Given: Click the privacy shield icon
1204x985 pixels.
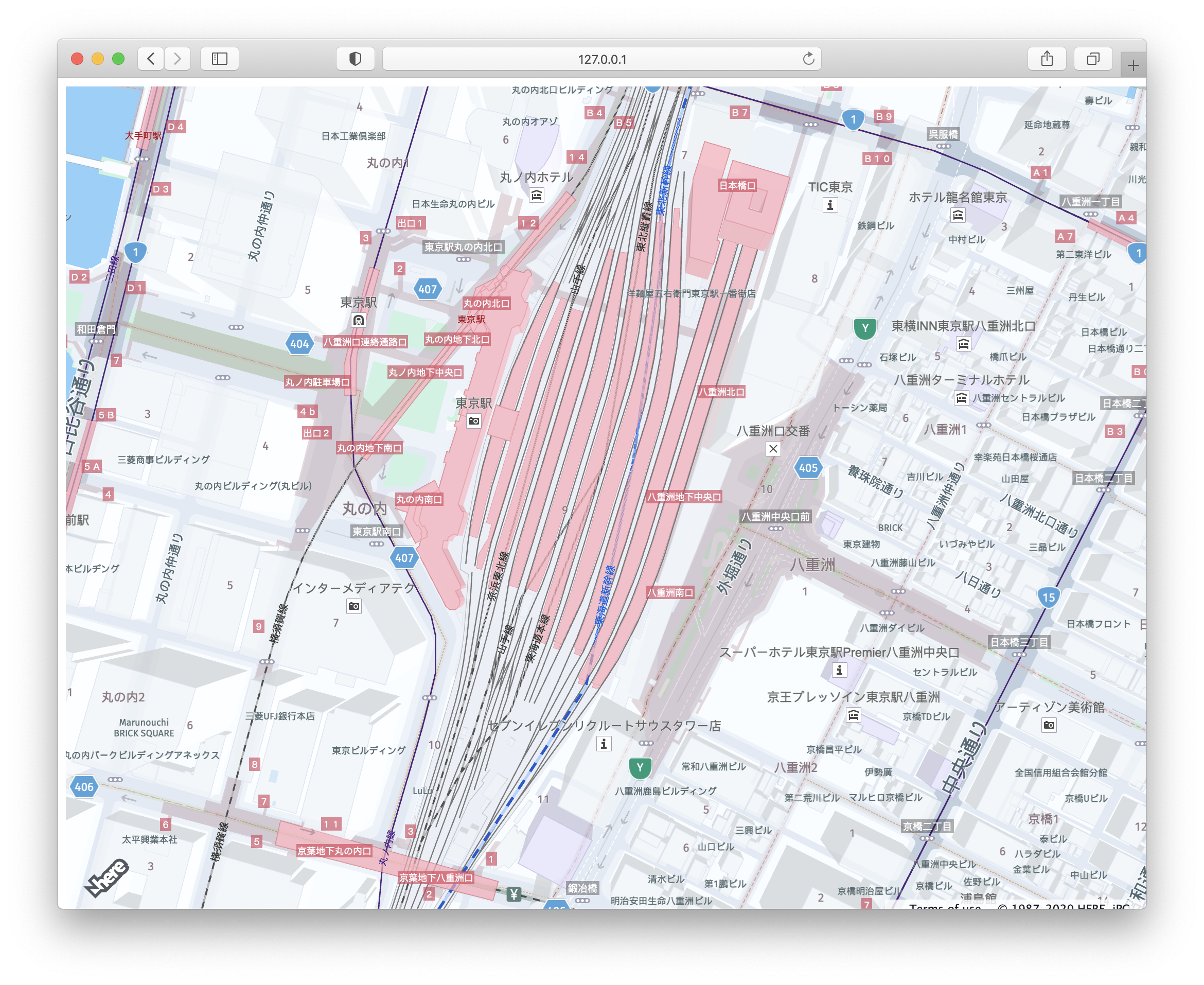Looking at the screenshot, I should tap(355, 59).
